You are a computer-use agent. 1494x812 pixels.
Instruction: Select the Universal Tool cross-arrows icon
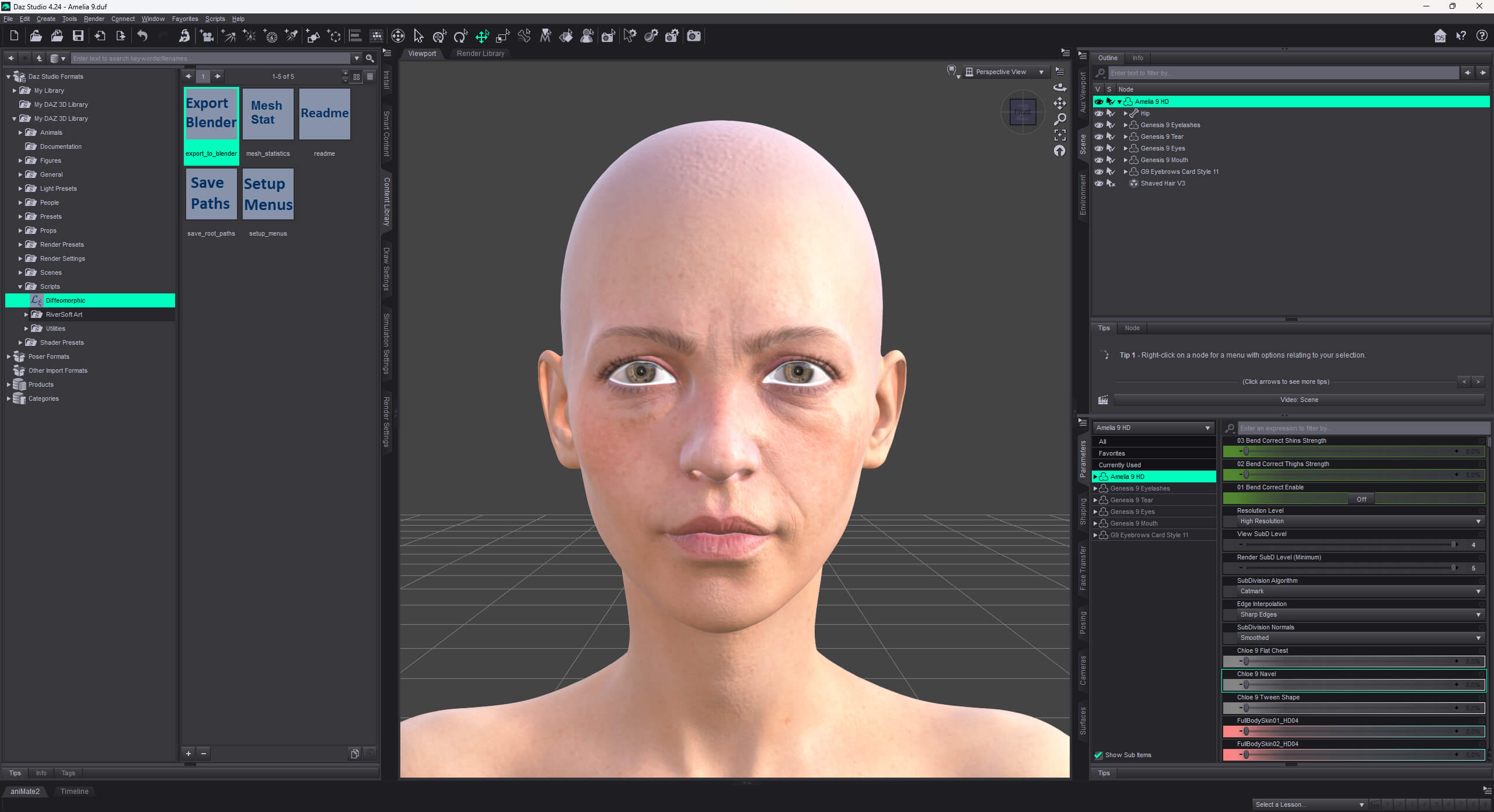[x=482, y=36]
